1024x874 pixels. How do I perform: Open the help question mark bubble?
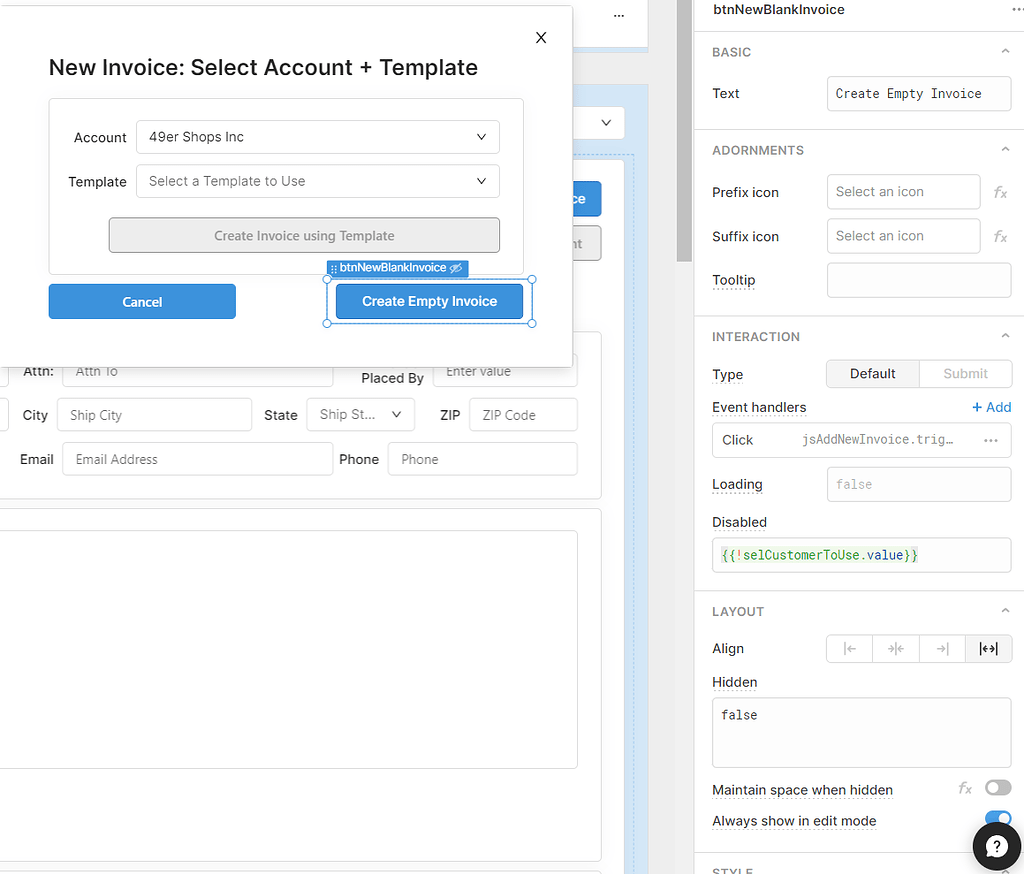pos(996,846)
